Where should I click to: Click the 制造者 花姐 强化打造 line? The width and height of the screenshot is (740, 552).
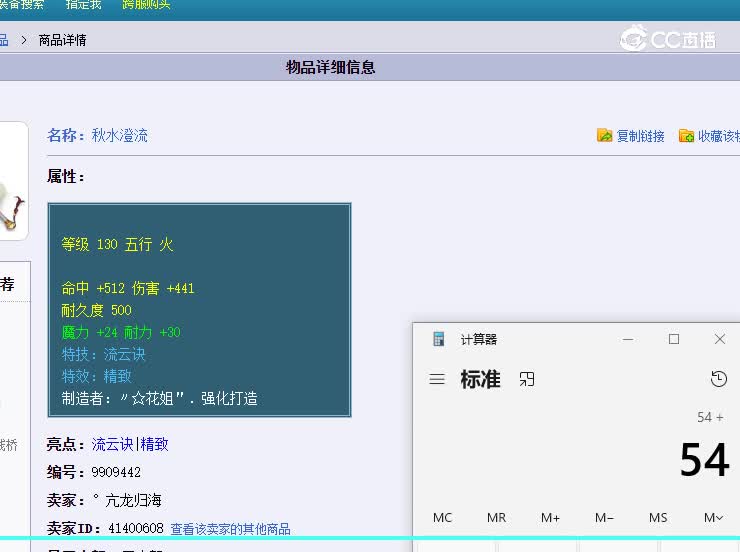160,398
